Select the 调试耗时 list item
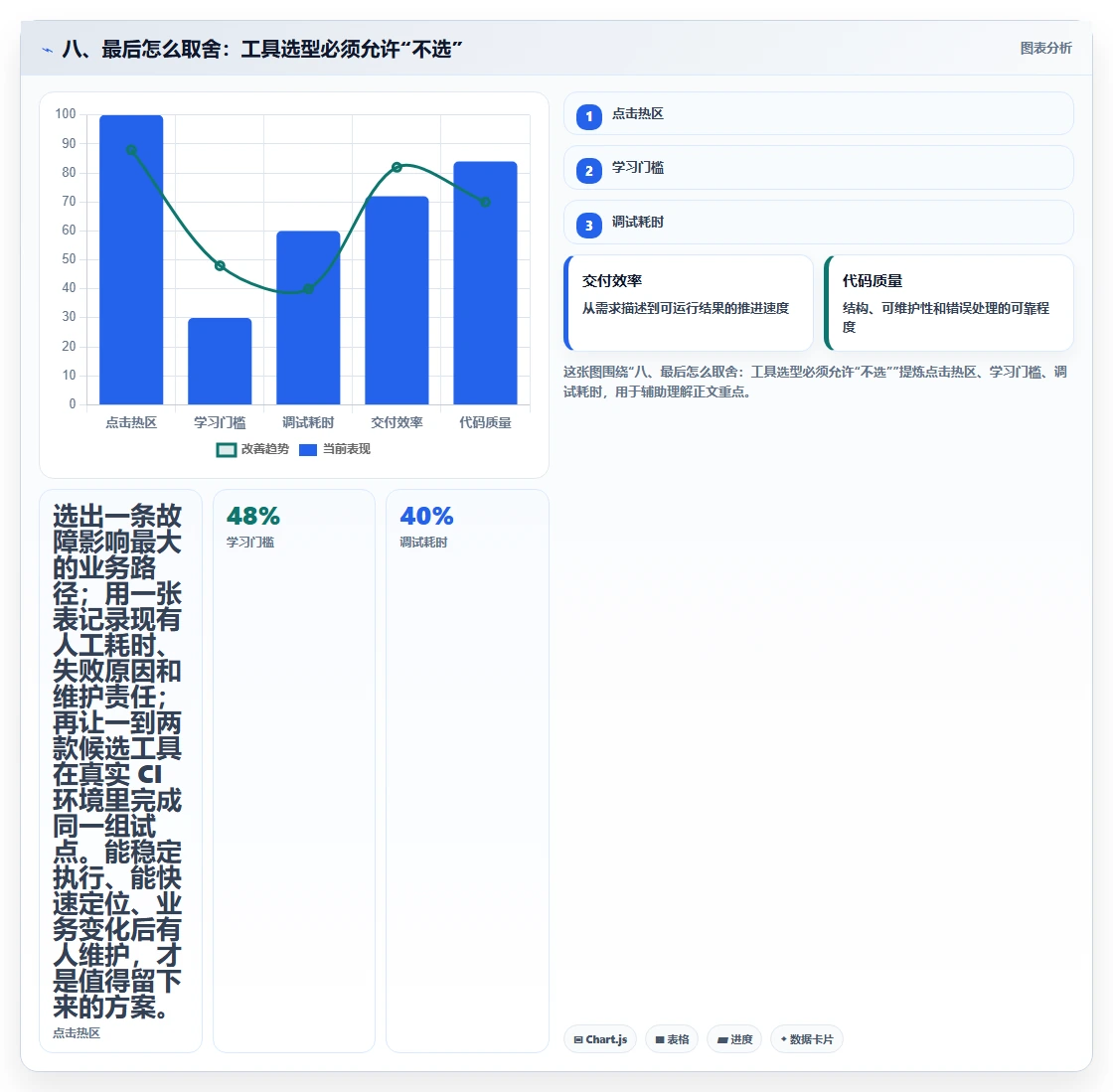 tap(819, 223)
